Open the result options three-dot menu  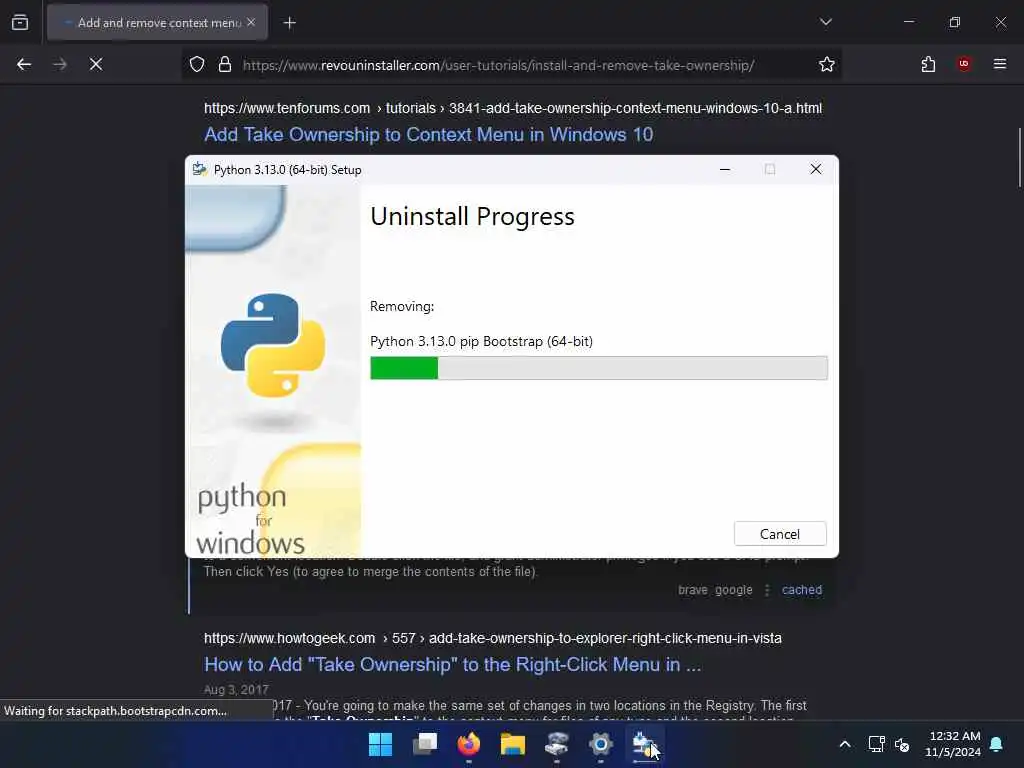tap(767, 590)
